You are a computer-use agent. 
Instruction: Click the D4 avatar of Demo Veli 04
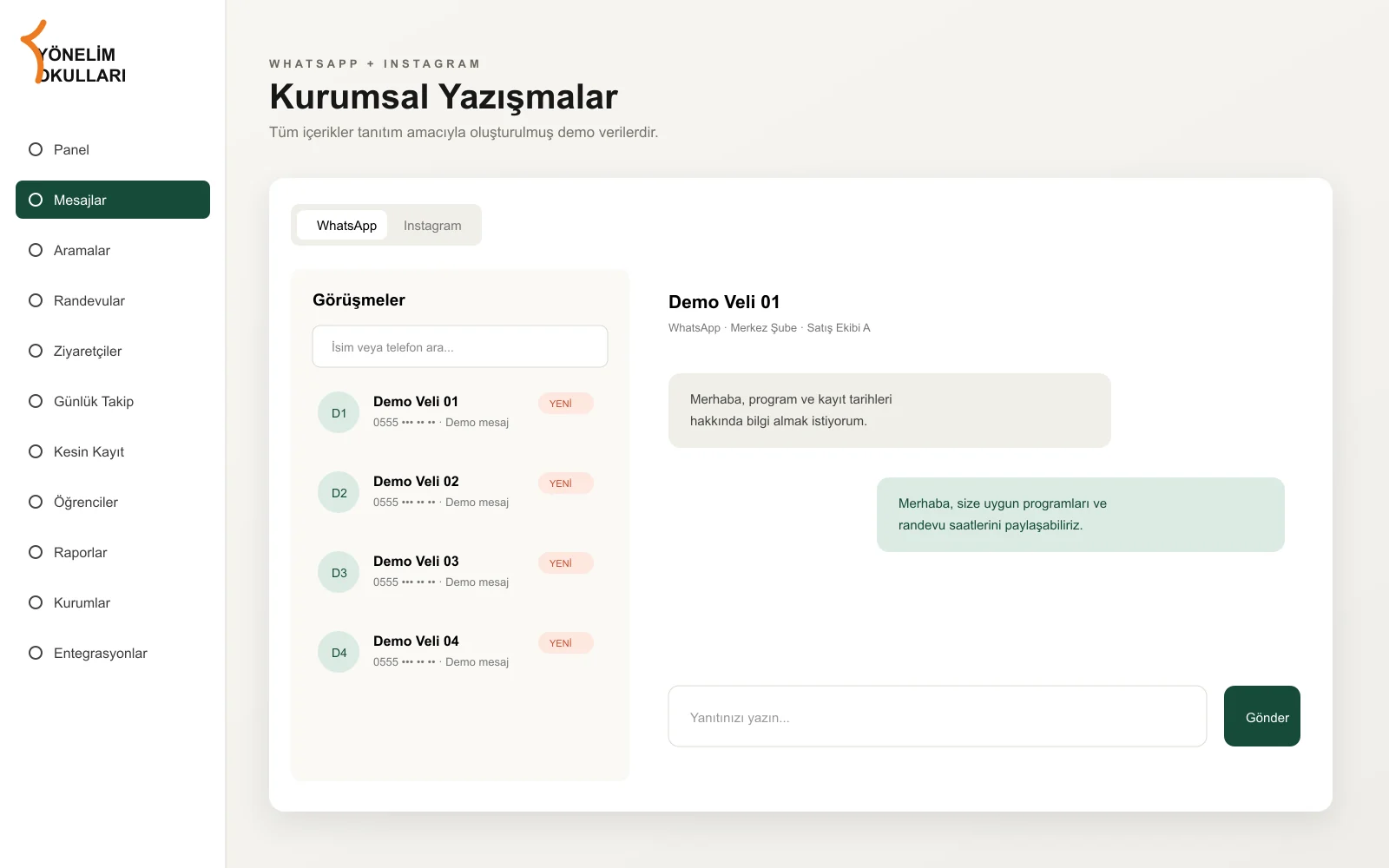[339, 652]
